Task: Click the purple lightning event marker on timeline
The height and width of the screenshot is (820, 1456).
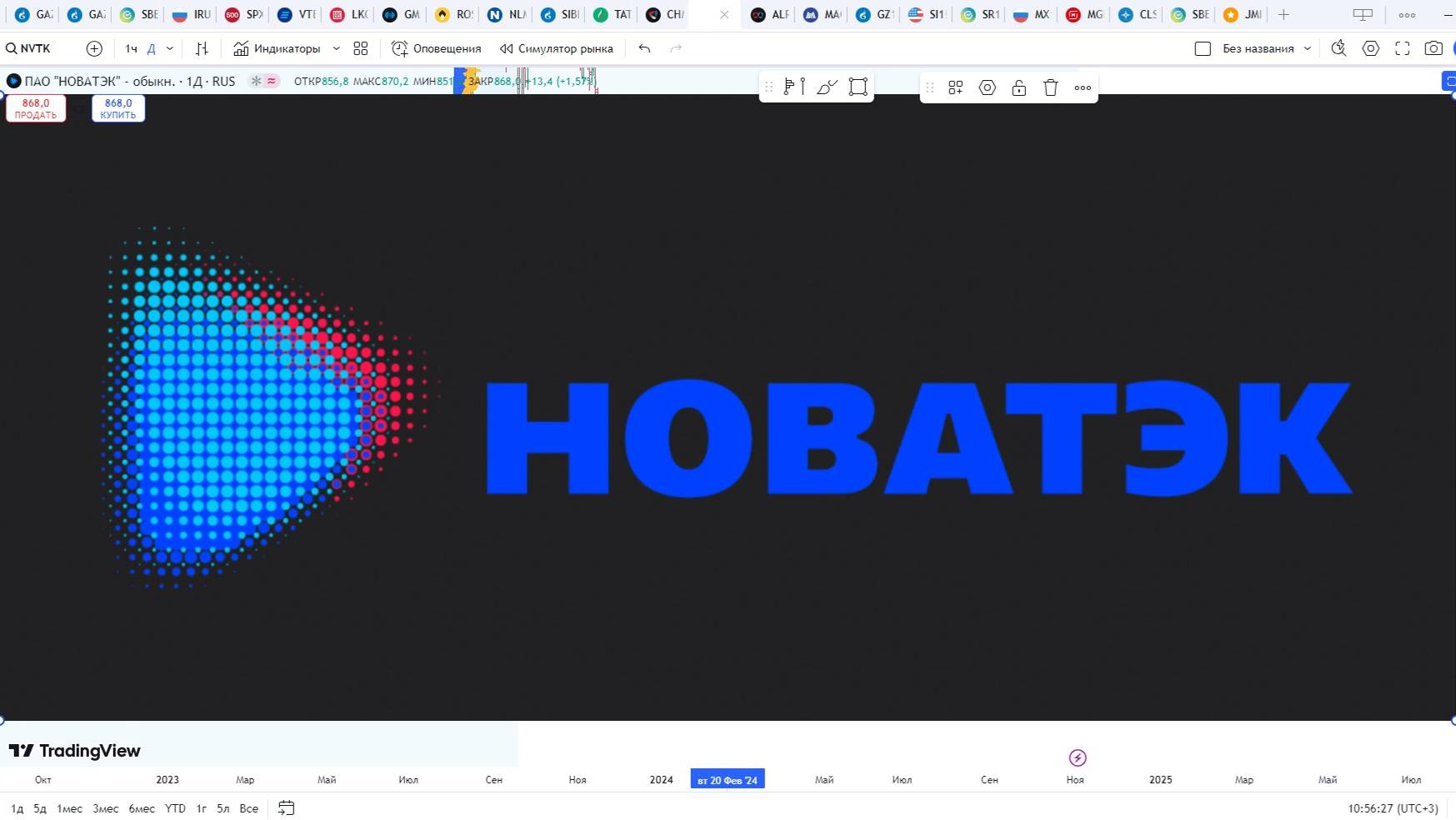Action: 1078,757
